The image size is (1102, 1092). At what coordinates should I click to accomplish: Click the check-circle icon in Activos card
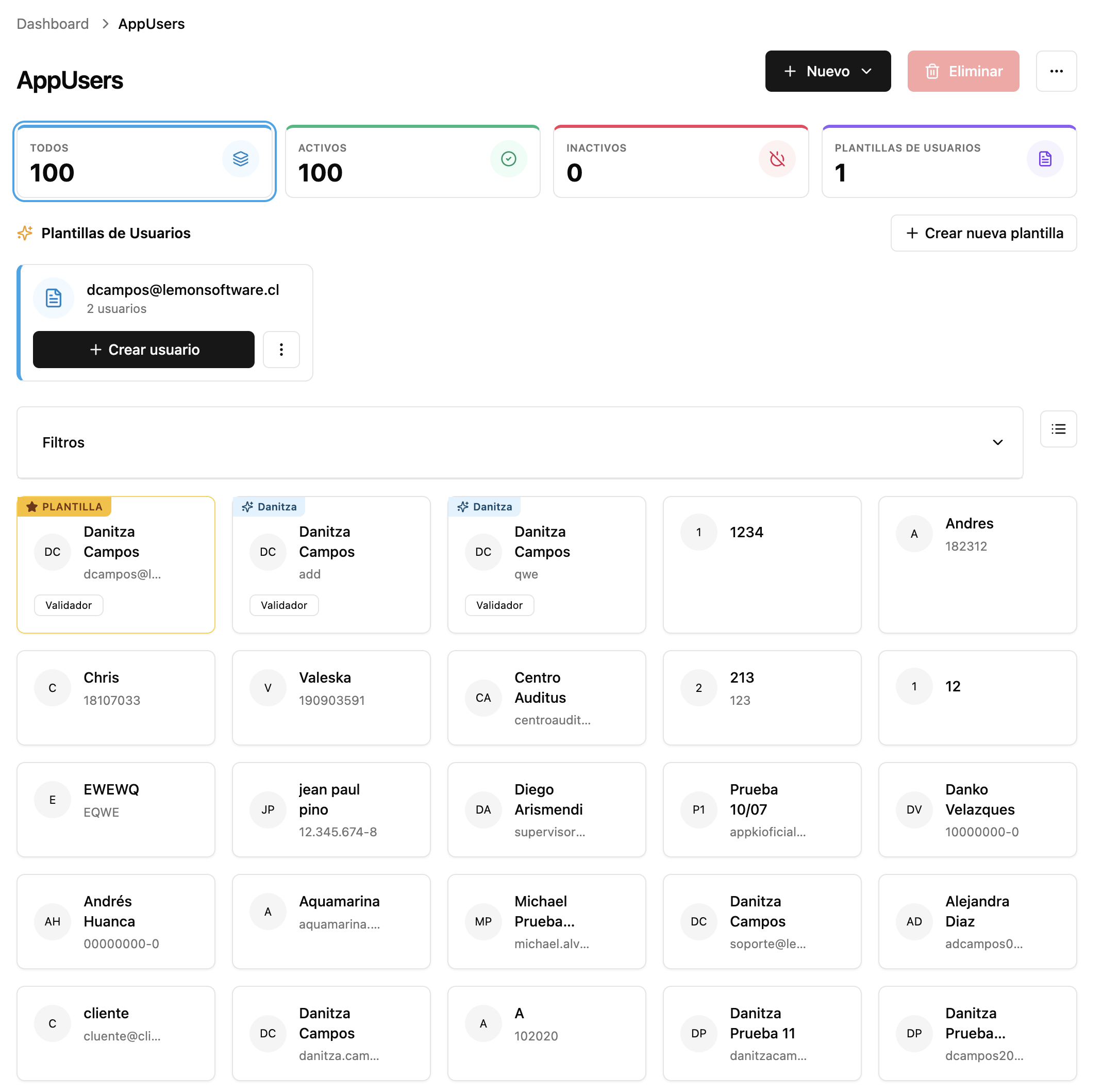[508, 159]
